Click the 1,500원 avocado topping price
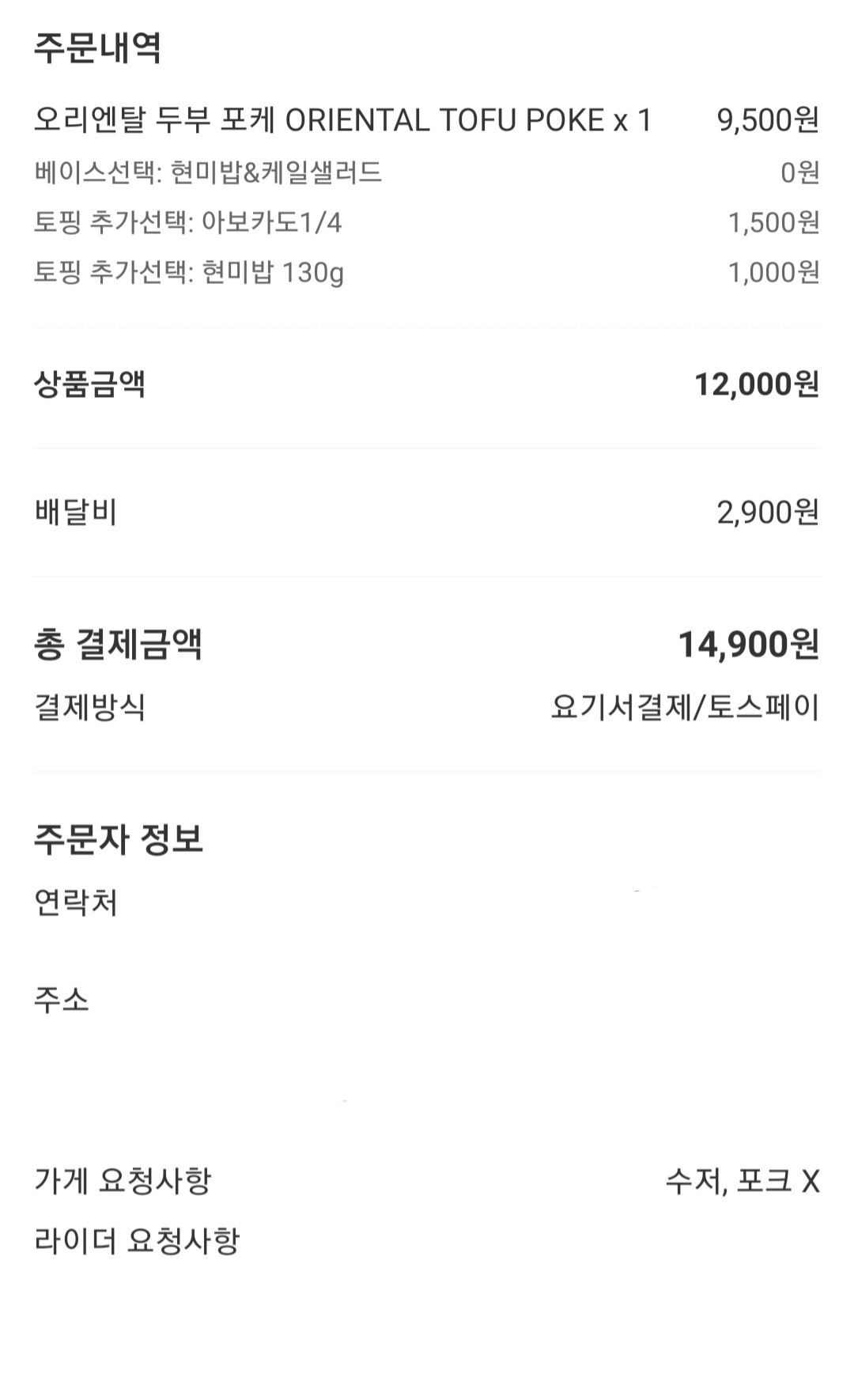Screen dimensions: 854x1400 (773, 223)
